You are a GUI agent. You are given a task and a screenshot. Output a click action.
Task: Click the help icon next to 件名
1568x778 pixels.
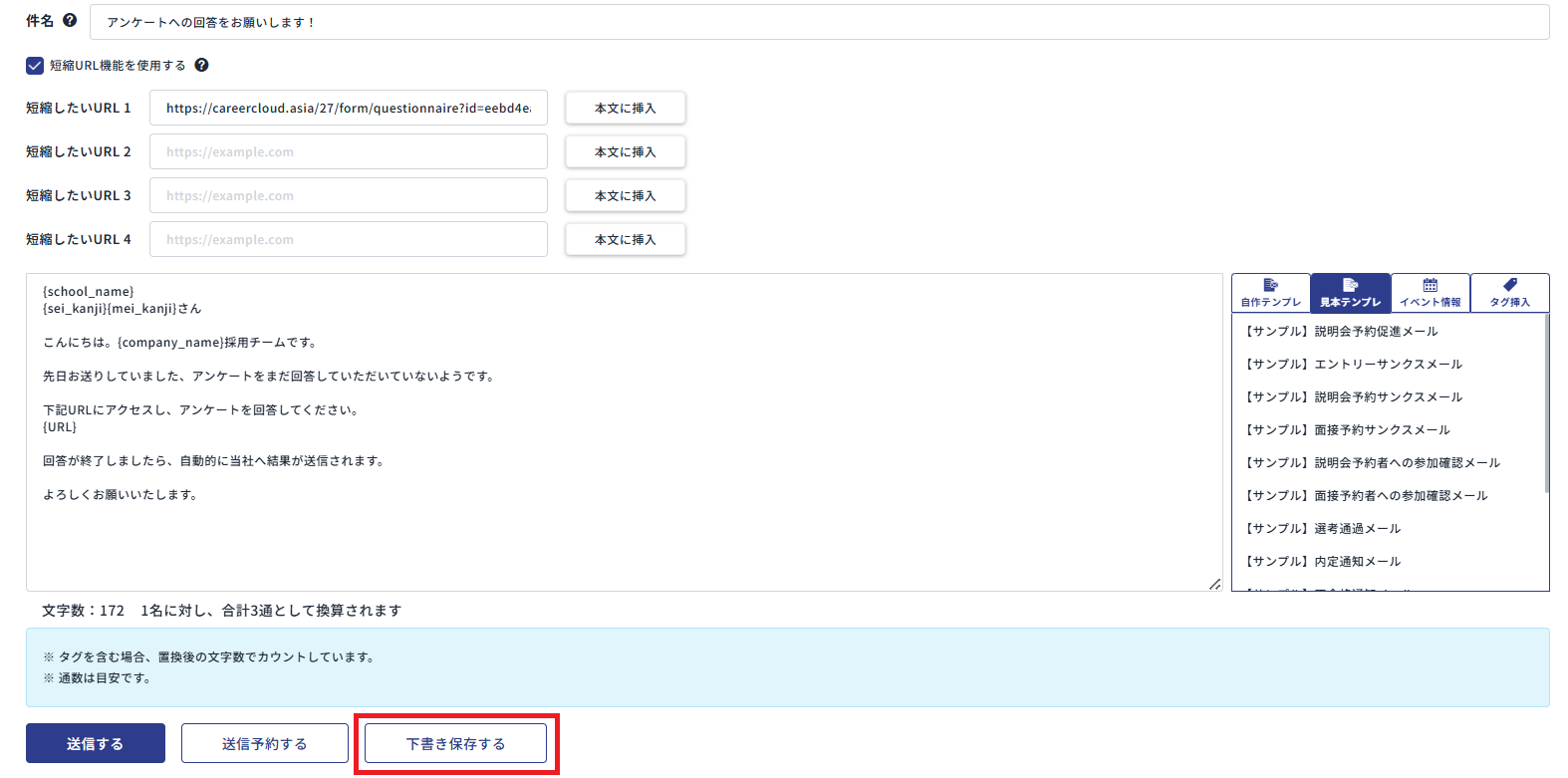[x=70, y=20]
